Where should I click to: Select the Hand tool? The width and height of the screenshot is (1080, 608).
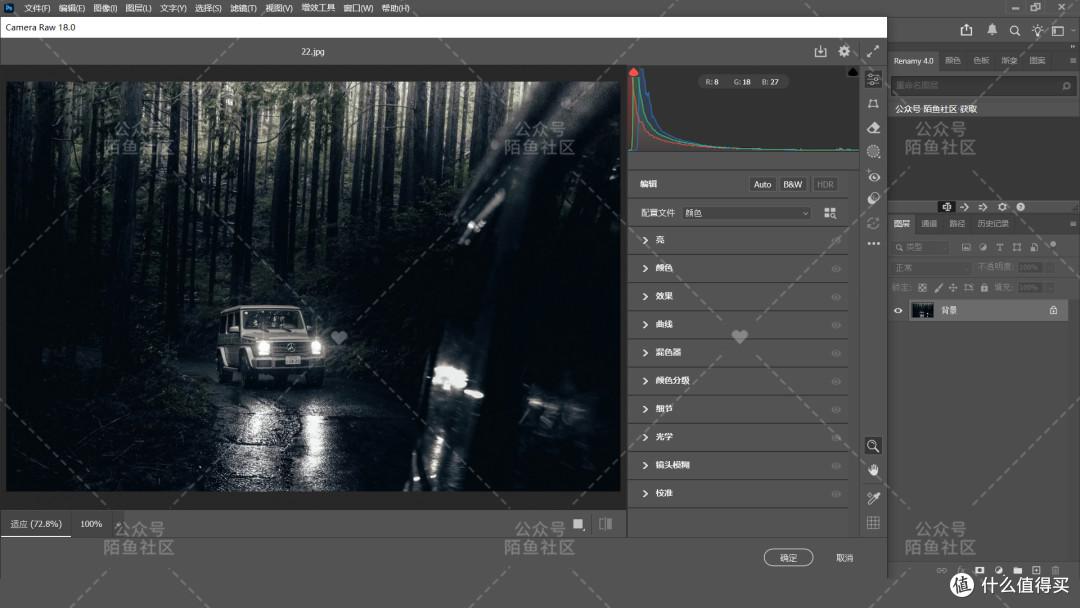[873, 470]
